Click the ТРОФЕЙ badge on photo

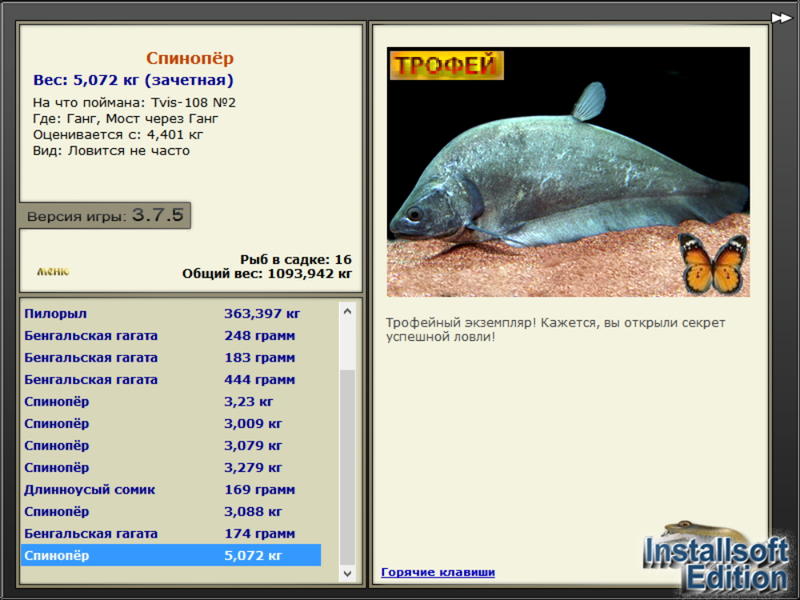click(446, 65)
